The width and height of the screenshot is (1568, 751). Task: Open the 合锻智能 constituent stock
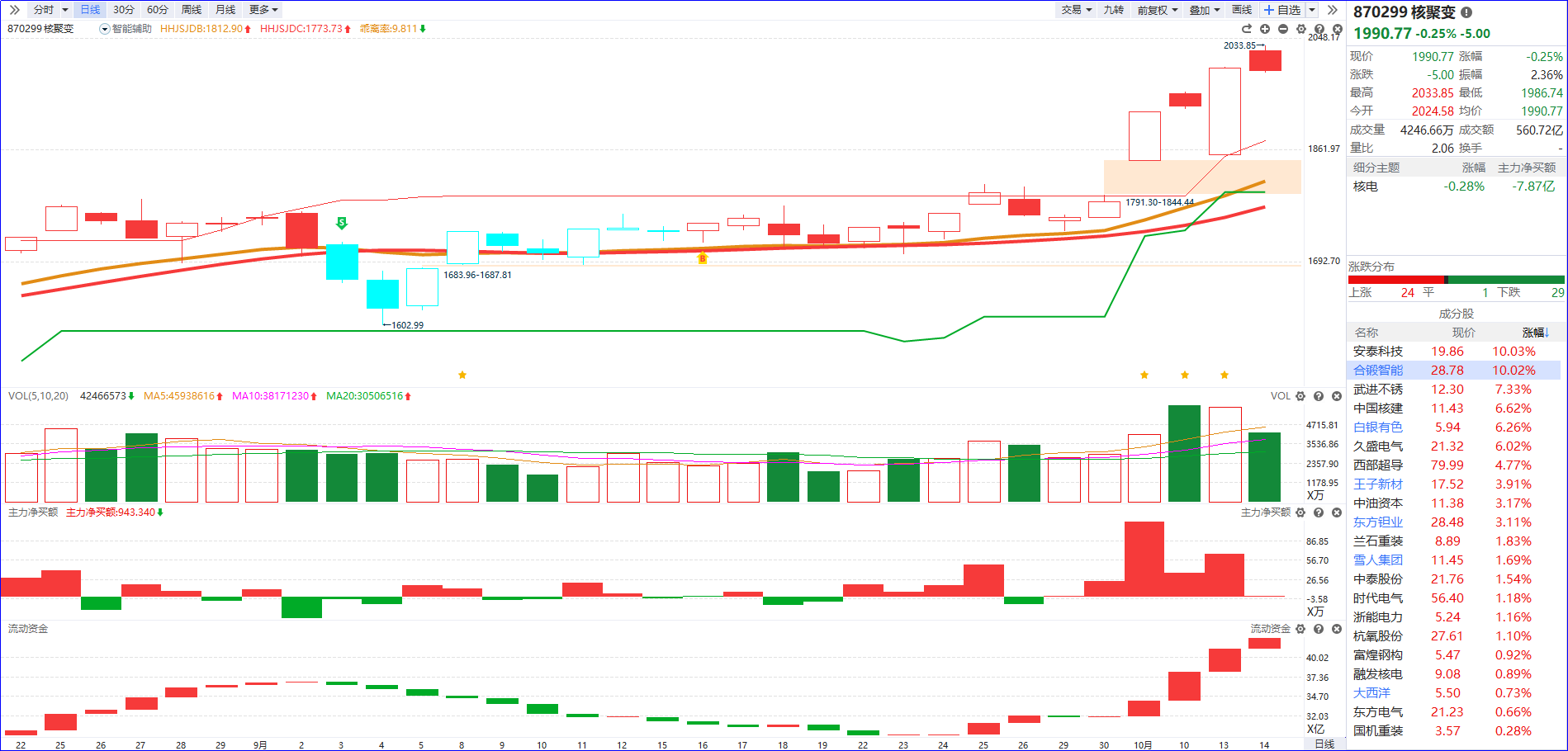(1378, 371)
